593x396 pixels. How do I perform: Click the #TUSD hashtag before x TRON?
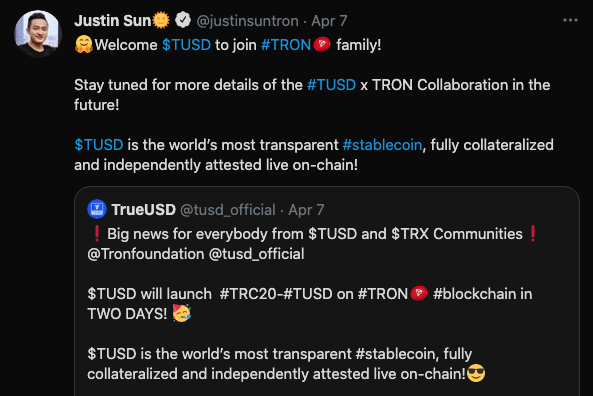coord(331,85)
